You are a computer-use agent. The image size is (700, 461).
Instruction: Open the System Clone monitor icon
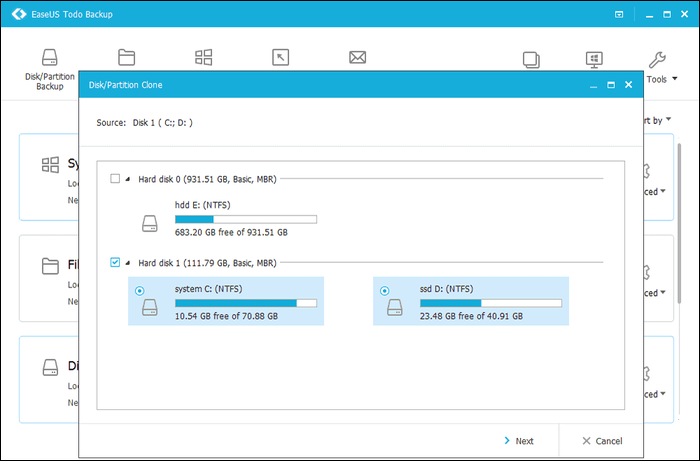pyautogui.click(x=594, y=60)
